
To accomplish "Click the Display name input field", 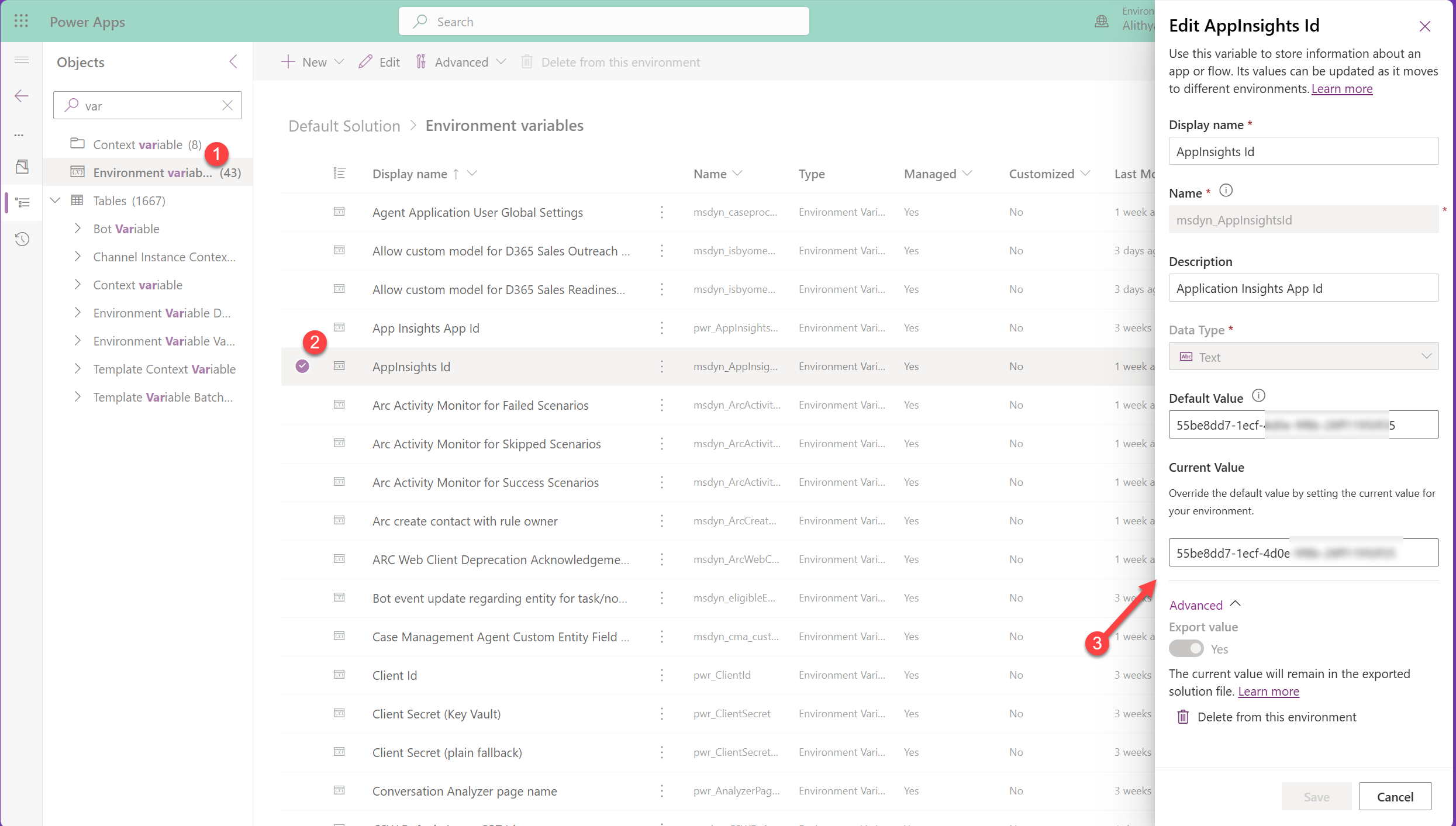I will click(1303, 151).
